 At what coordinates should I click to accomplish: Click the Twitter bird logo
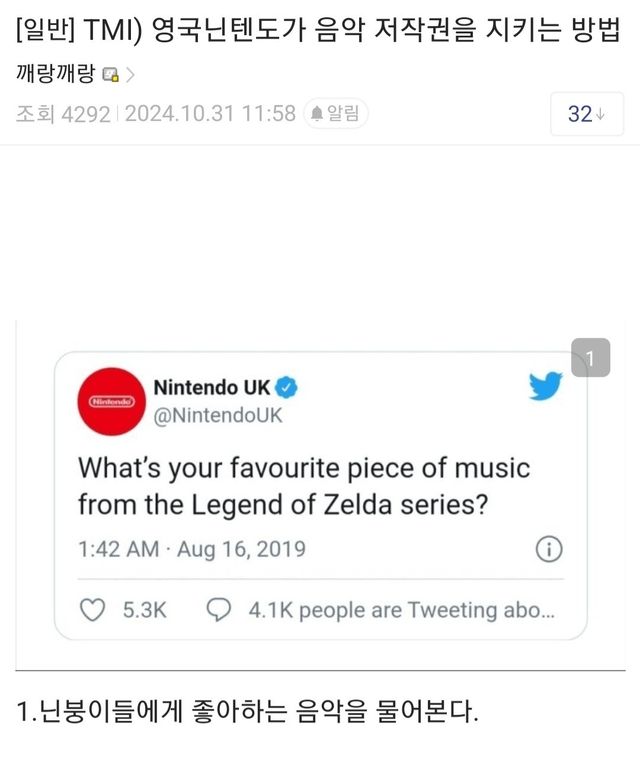click(546, 387)
